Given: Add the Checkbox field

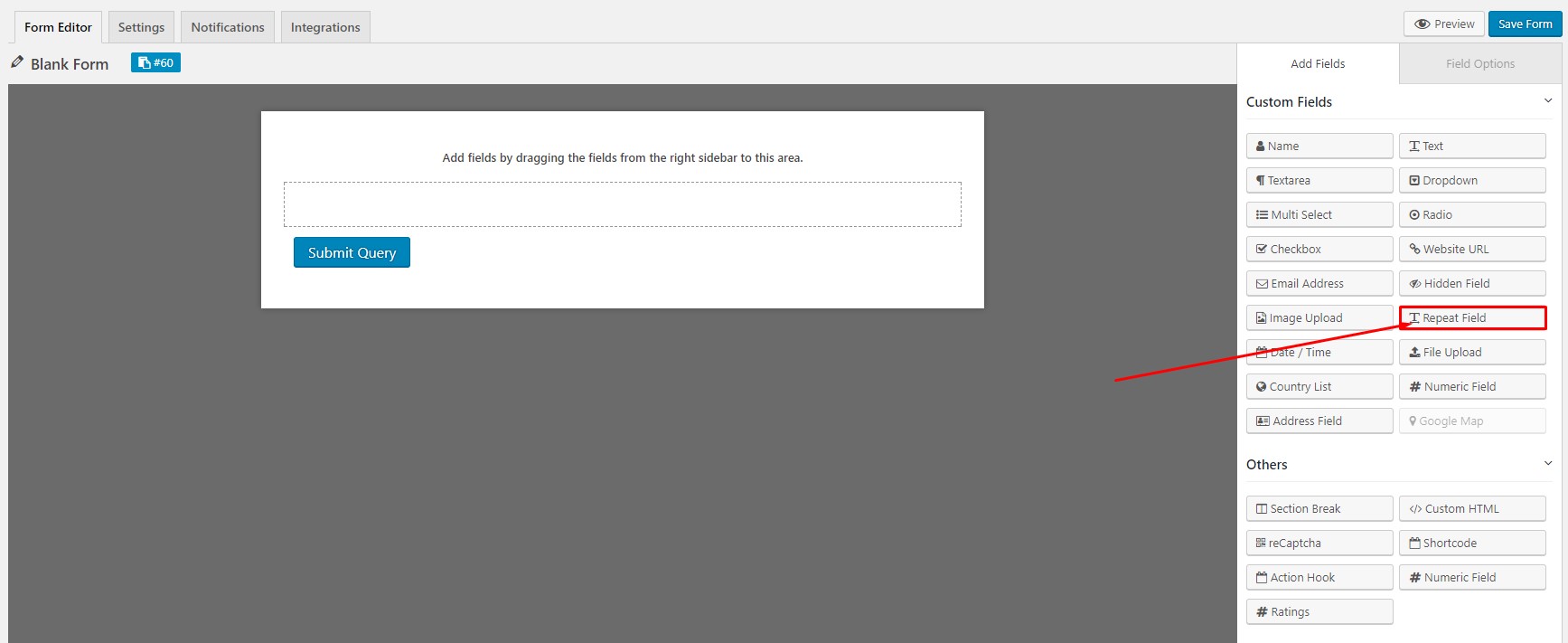Looking at the screenshot, I should click(1319, 249).
